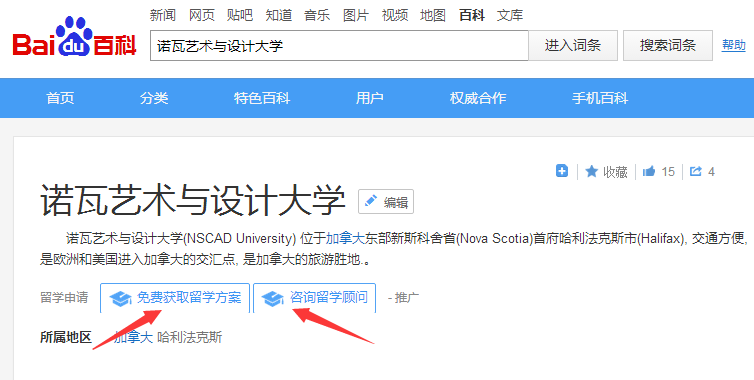Open the 加拿大 link in the summary paragraph

pos(345,238)
